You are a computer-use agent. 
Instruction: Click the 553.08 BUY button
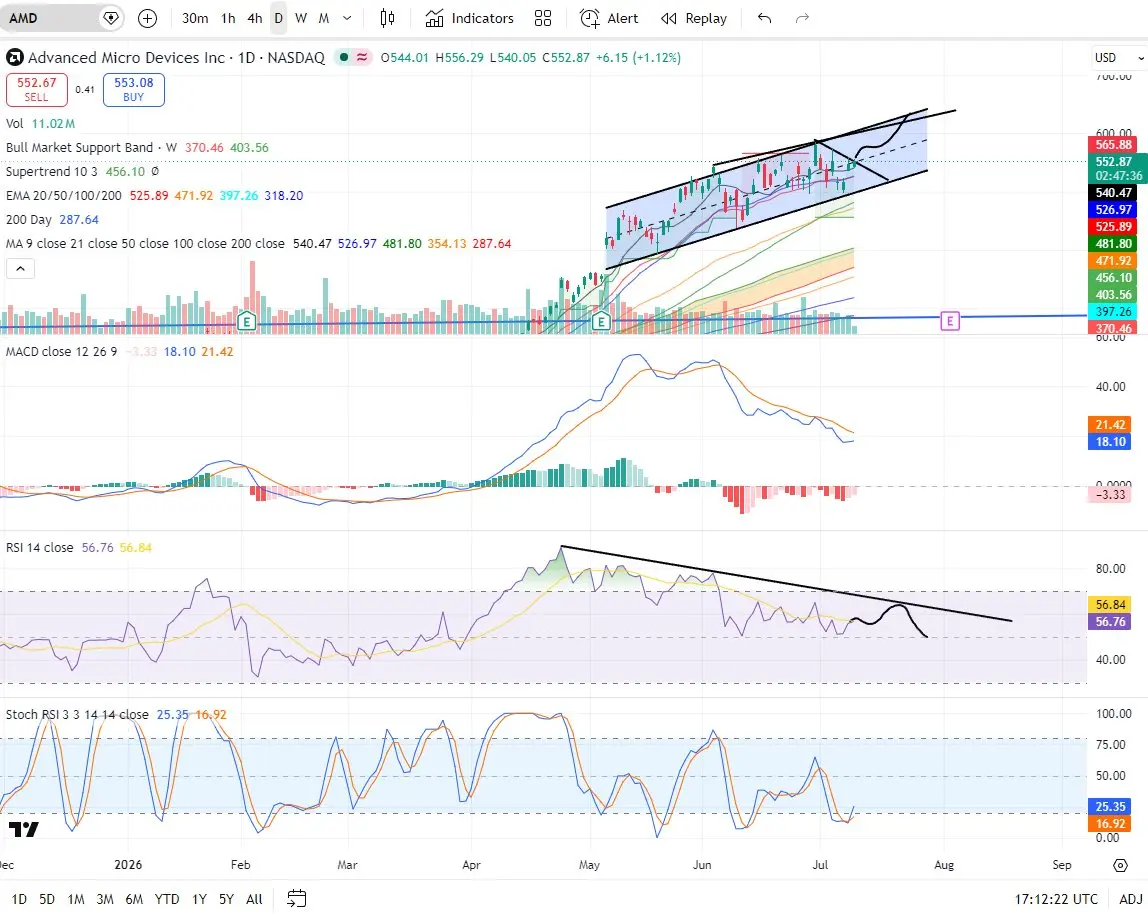(133, 89)
